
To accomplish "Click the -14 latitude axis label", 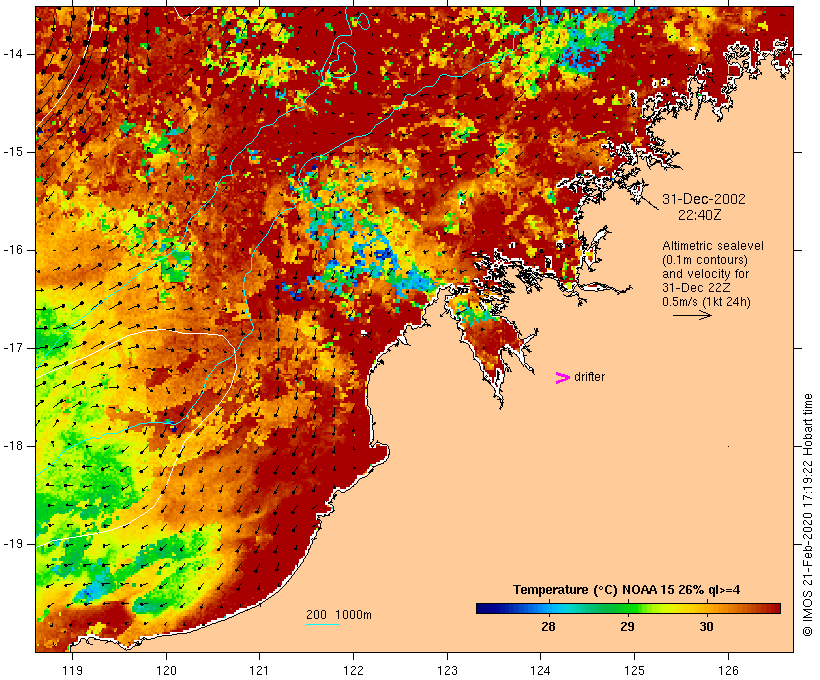I will [x=12, y=54].
